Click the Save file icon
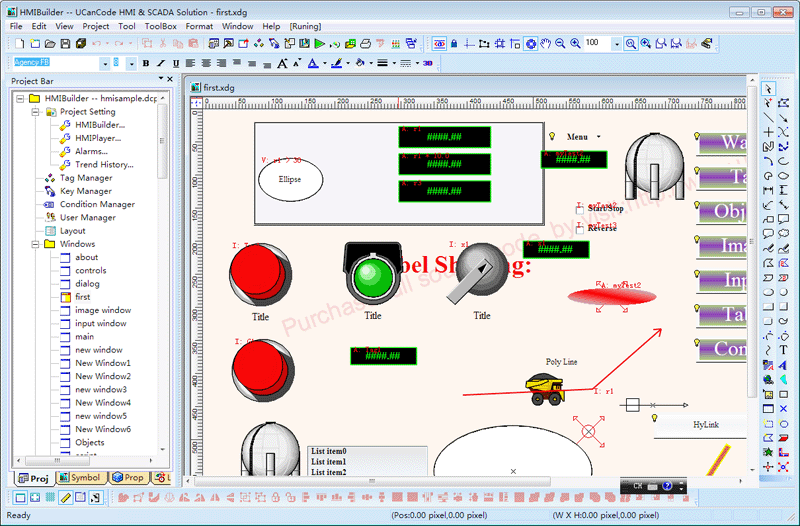Viewport: 800px width, 526px height. point(66,44)
